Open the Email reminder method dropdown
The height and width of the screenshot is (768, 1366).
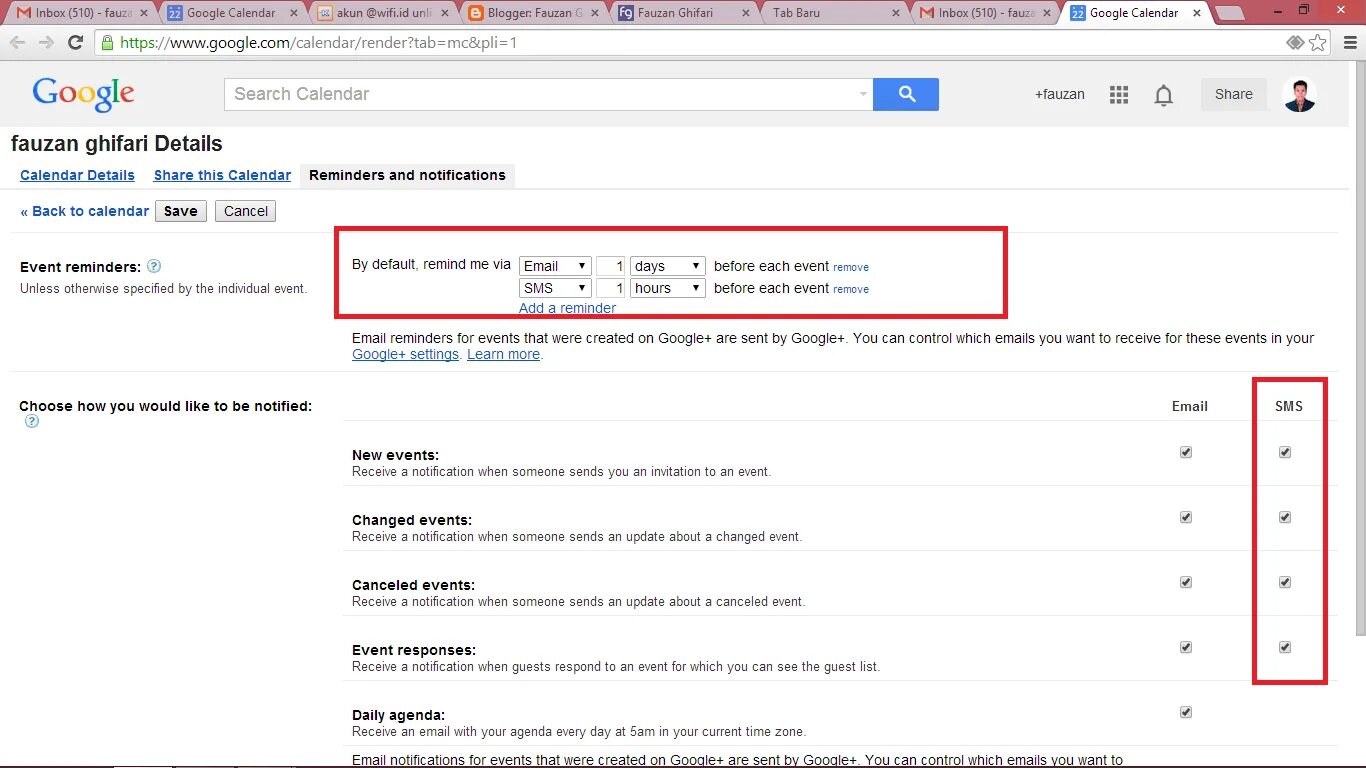pos(555,266)
